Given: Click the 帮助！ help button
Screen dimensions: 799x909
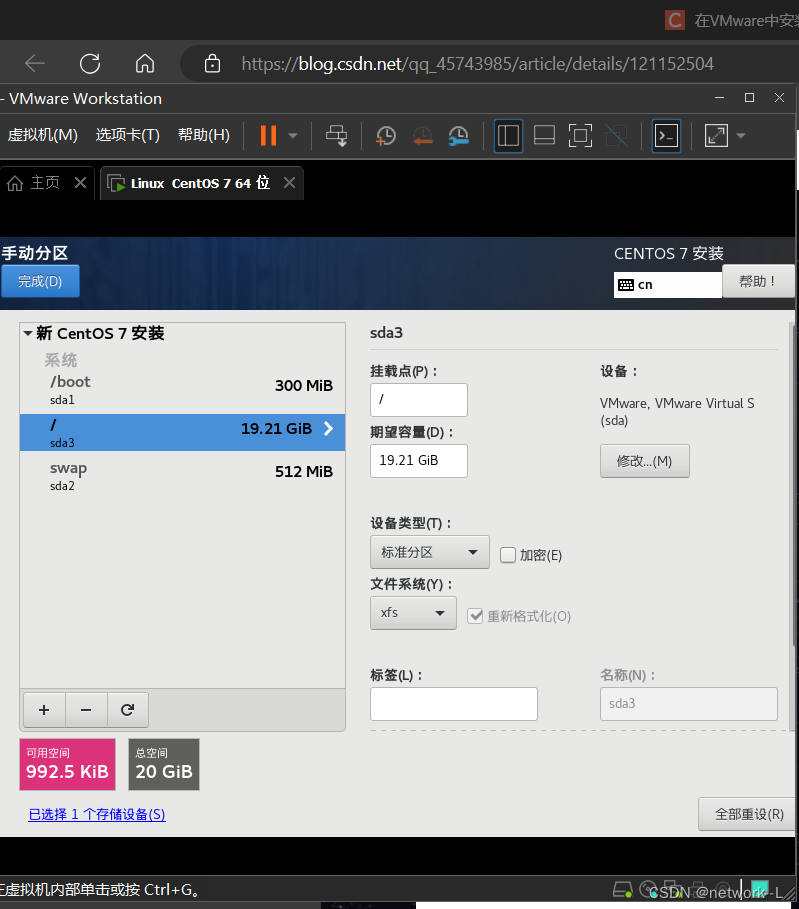Looking at the screenshot, I should pos(758,281).
